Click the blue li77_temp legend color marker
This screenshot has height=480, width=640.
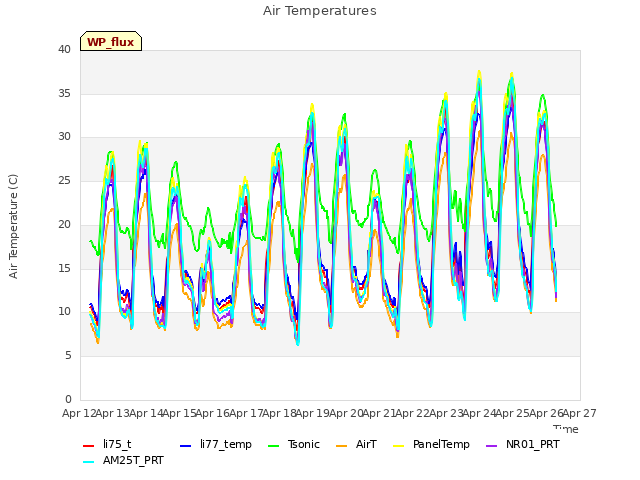point(186,445)
